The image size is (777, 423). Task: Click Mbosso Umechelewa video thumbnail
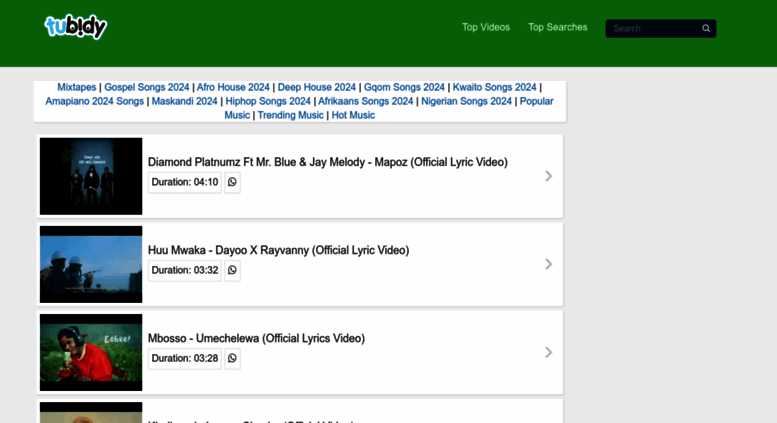pyautogui.click(x=91, y=353)
